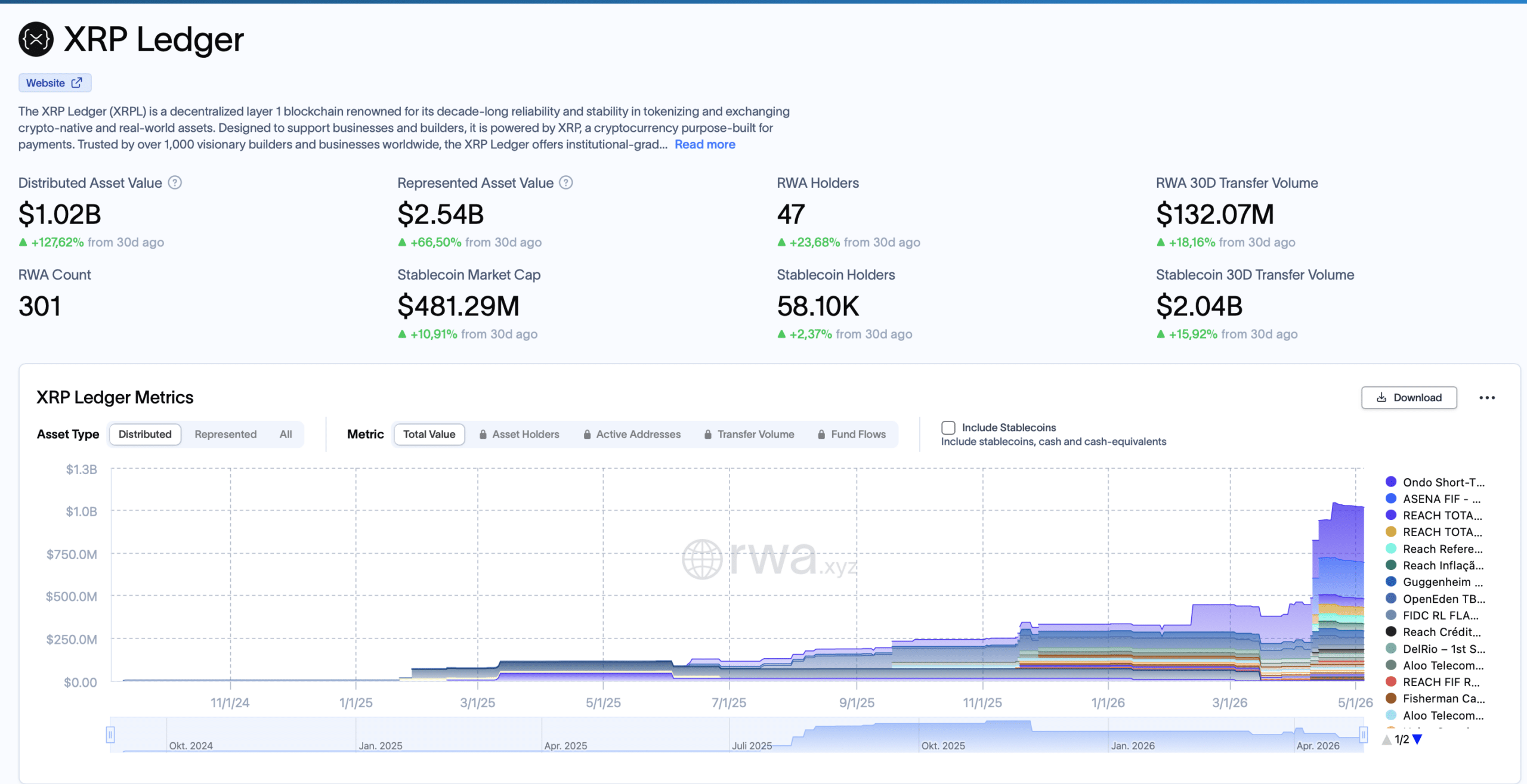Click the +66,50% change indicator
Screen dimensions: 1527x784
click(x=429, y=243)
